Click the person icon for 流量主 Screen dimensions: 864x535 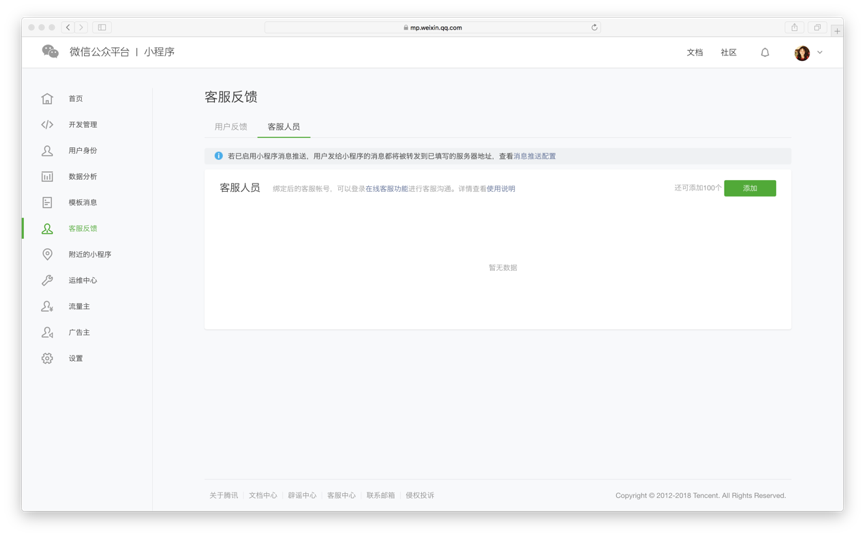(x=47, y=306)
